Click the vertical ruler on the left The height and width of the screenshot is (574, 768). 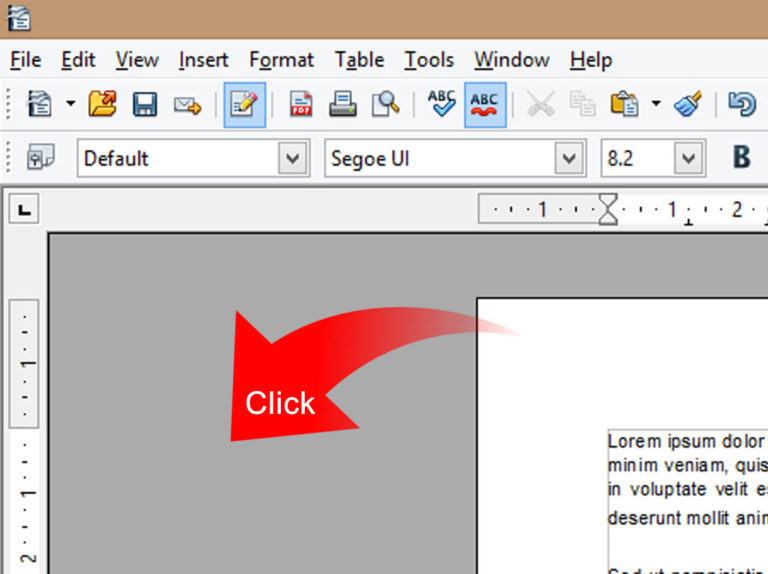pos(24,436)
